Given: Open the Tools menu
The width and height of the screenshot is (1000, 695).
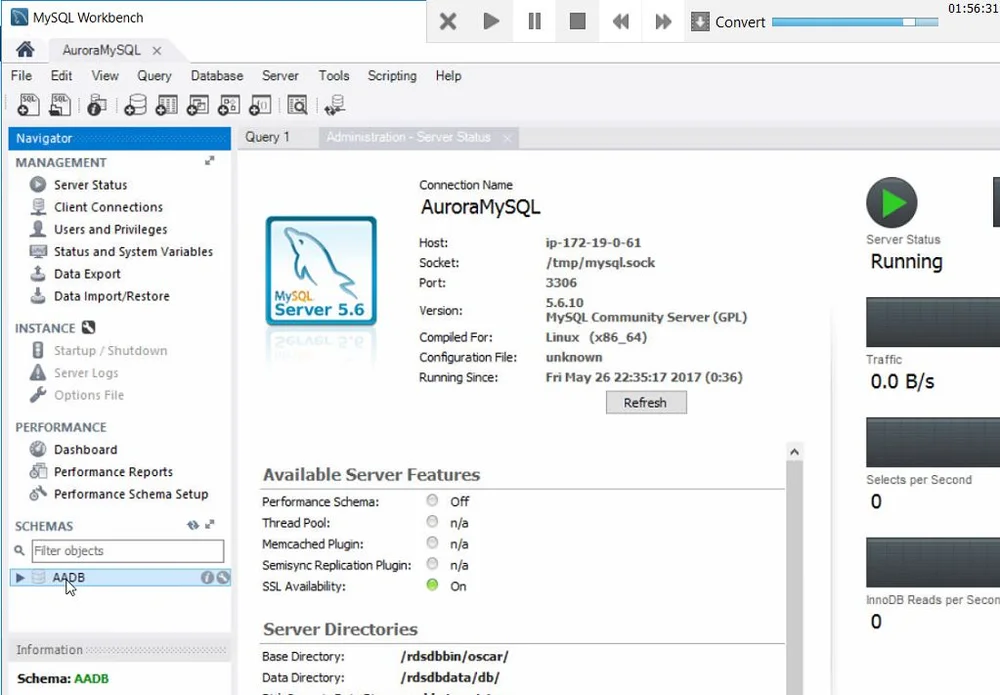Looking at the screenshot, I should (x=334, y=76).
